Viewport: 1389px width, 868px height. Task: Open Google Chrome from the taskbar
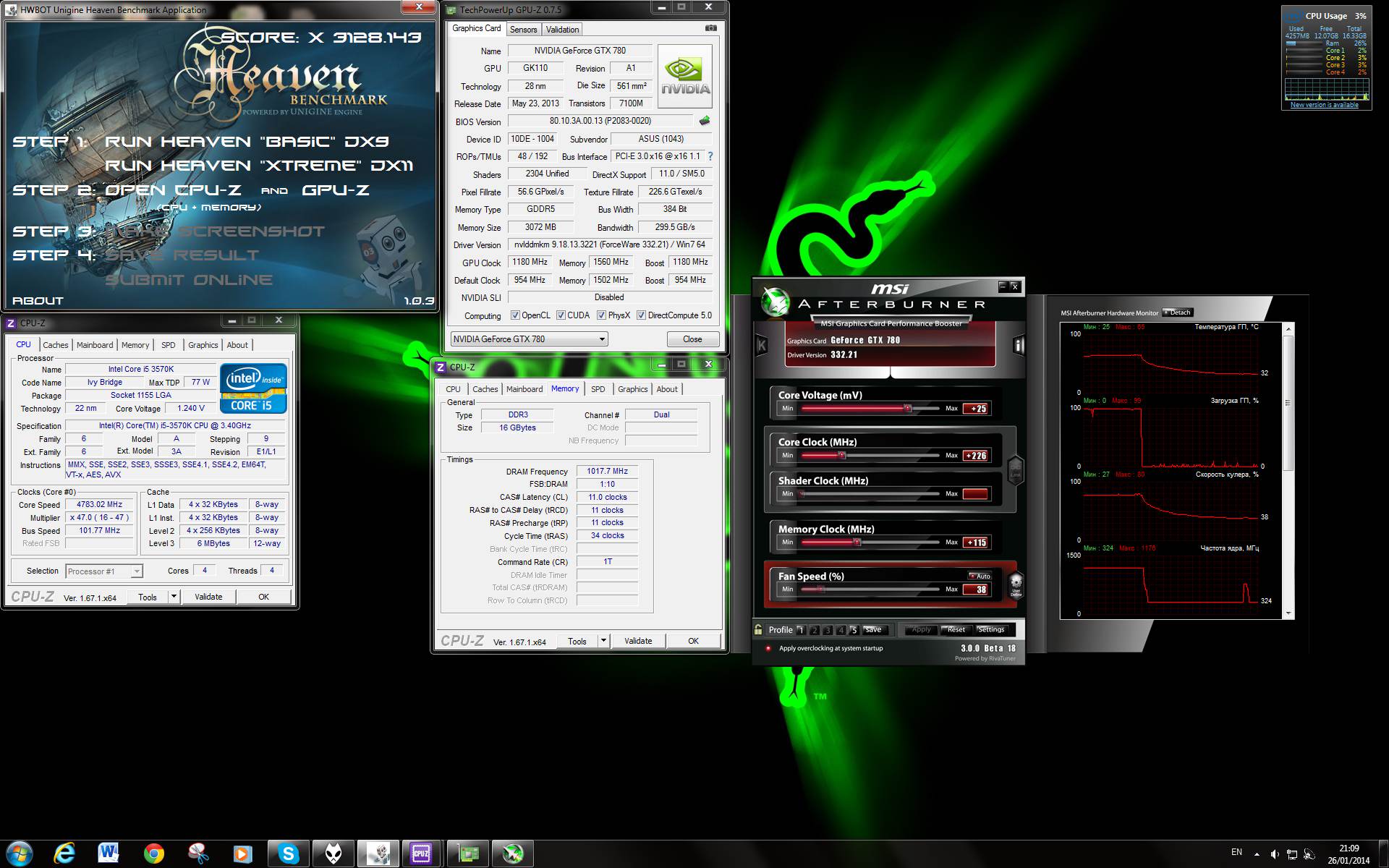click(153, 854)
